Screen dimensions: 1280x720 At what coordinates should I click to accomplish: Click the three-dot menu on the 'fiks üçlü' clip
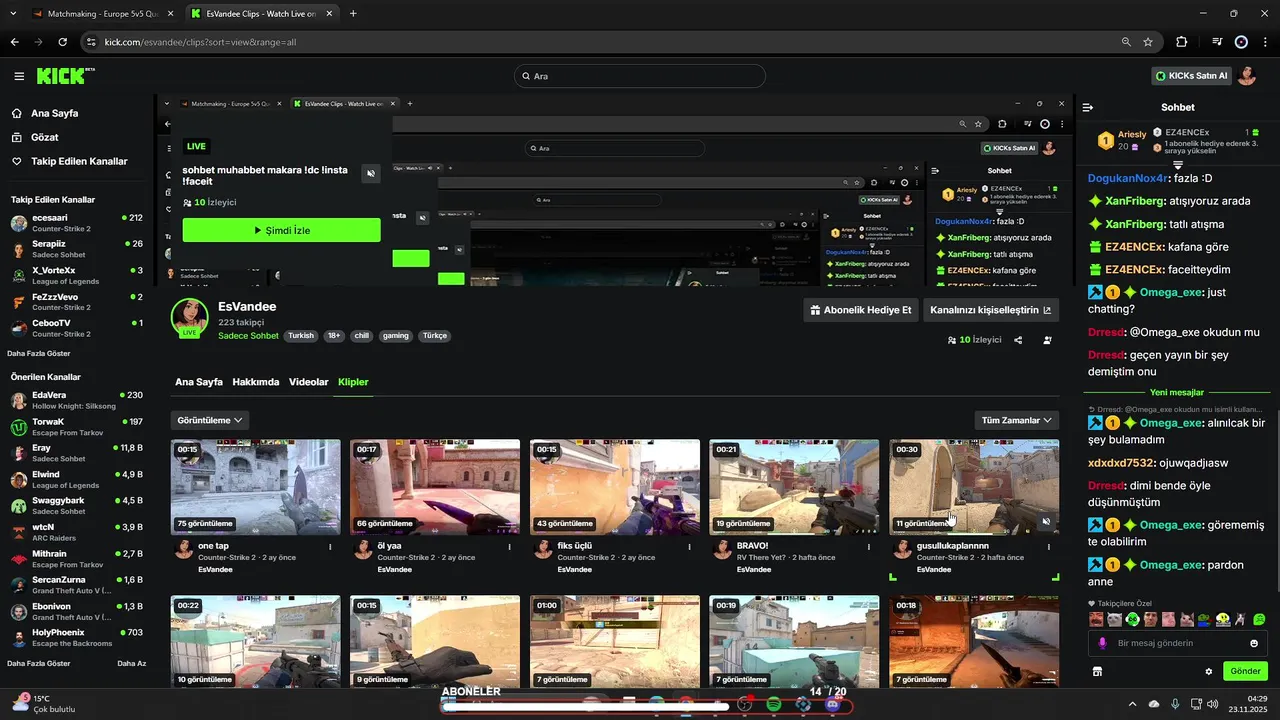[x=689, y=547]
